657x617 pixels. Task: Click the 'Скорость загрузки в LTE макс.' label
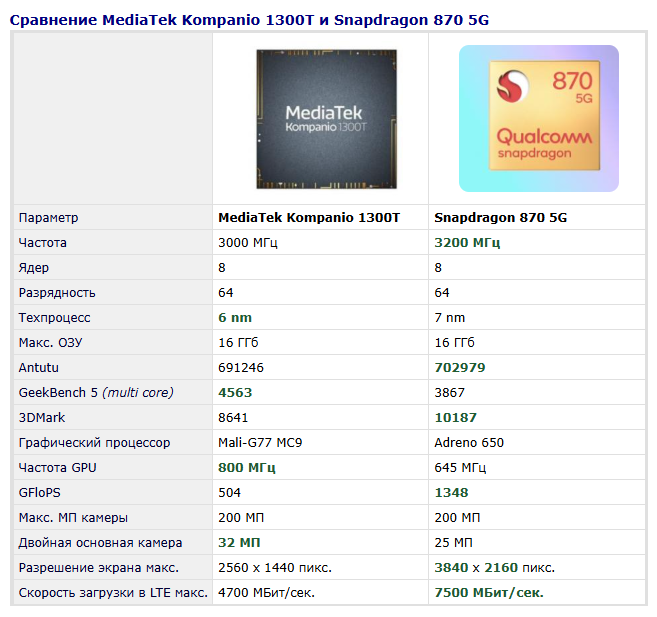tap(113, 593)
